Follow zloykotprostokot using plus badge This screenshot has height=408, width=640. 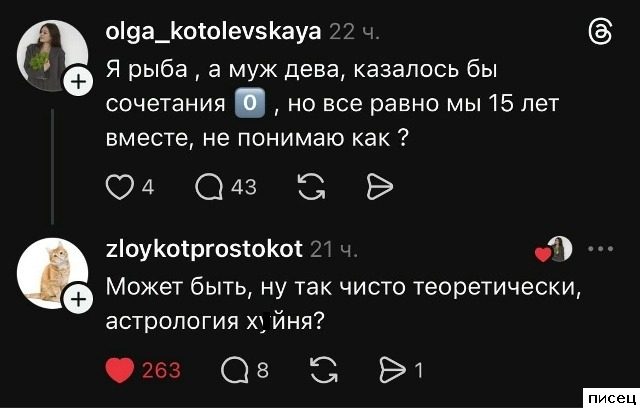(76, 296)
